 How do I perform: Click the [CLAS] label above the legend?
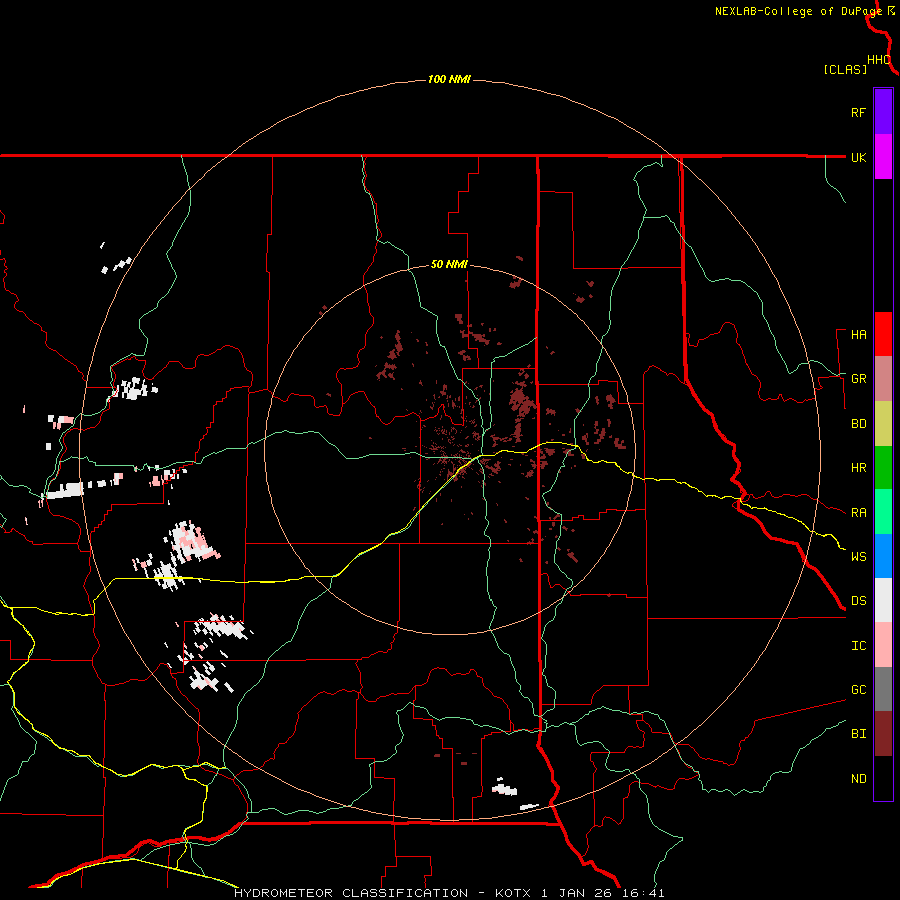(845, 69)
